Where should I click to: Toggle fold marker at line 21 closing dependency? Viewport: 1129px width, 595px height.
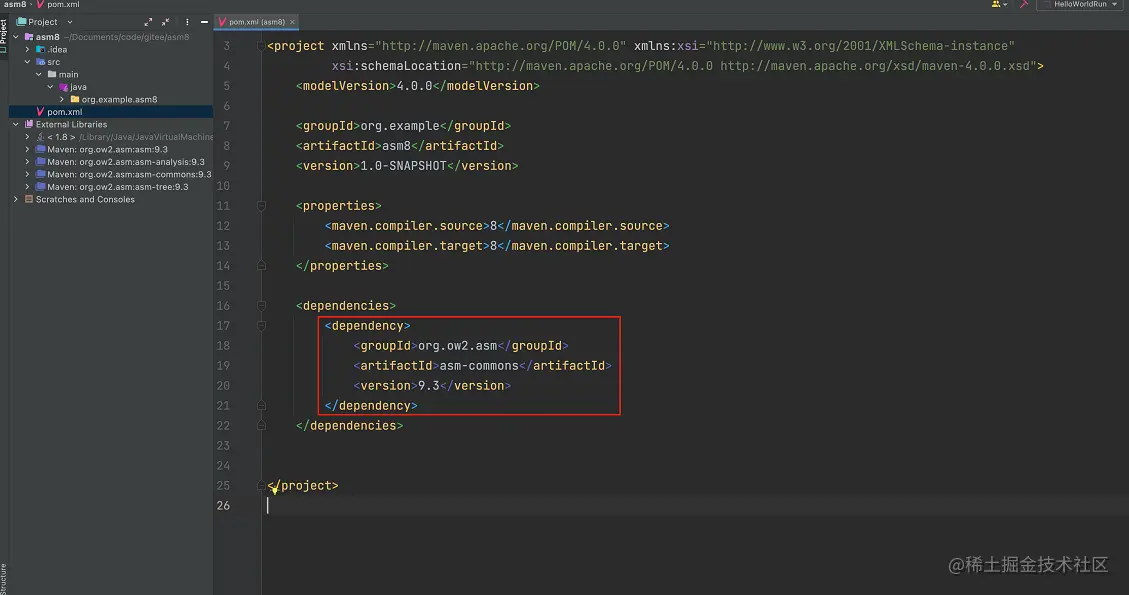tap(261, 406)
